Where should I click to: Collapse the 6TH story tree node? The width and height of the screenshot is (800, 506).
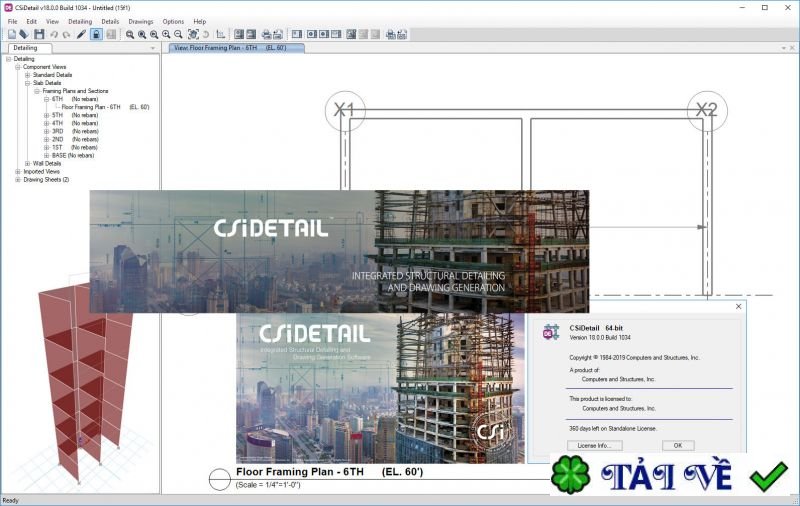pos(46,99)
